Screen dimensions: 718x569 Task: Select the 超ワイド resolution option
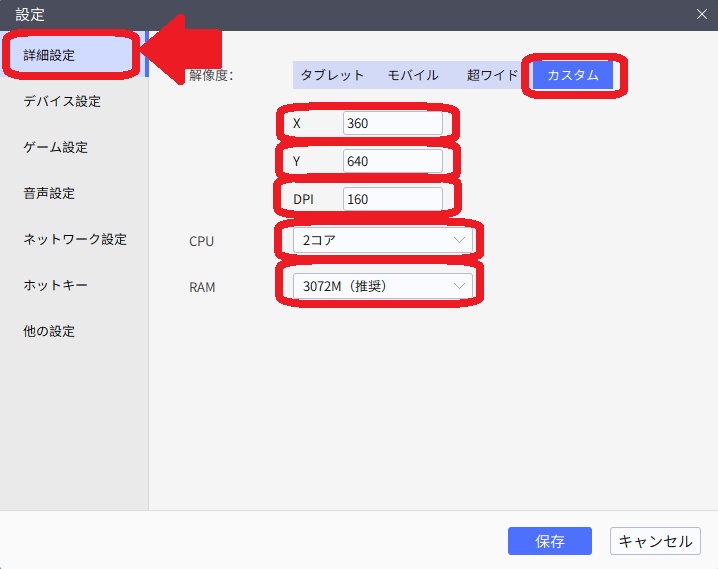[492, 75]
